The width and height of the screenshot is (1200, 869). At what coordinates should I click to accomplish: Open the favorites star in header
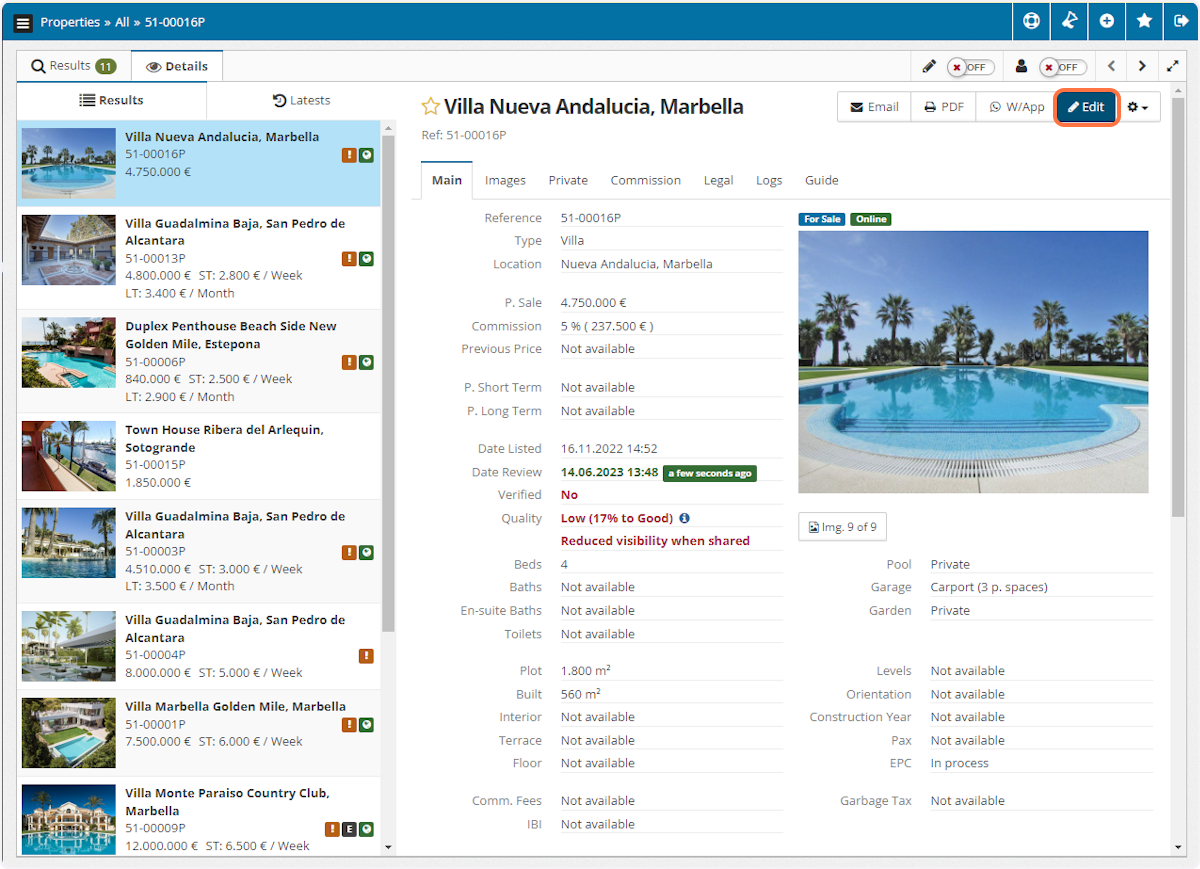pos(1144,21)
